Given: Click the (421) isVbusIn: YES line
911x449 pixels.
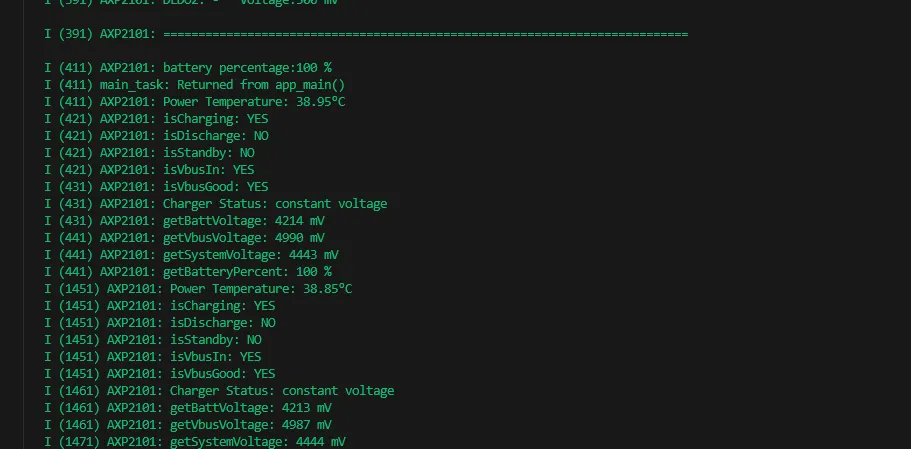Looking at the screenshot, I should [x=150, y=170].
